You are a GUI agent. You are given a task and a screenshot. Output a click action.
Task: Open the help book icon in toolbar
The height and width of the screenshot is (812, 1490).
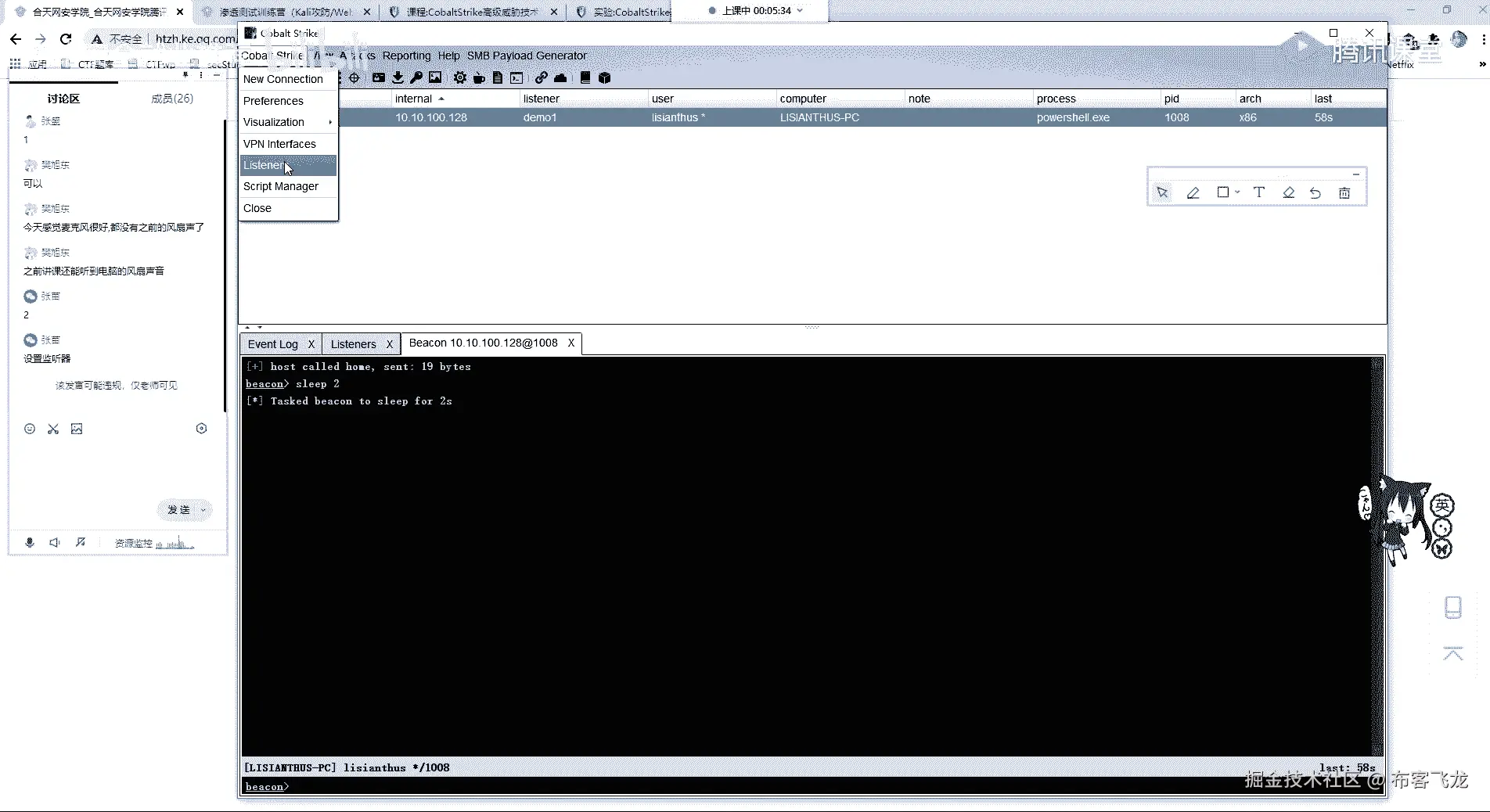585,77
